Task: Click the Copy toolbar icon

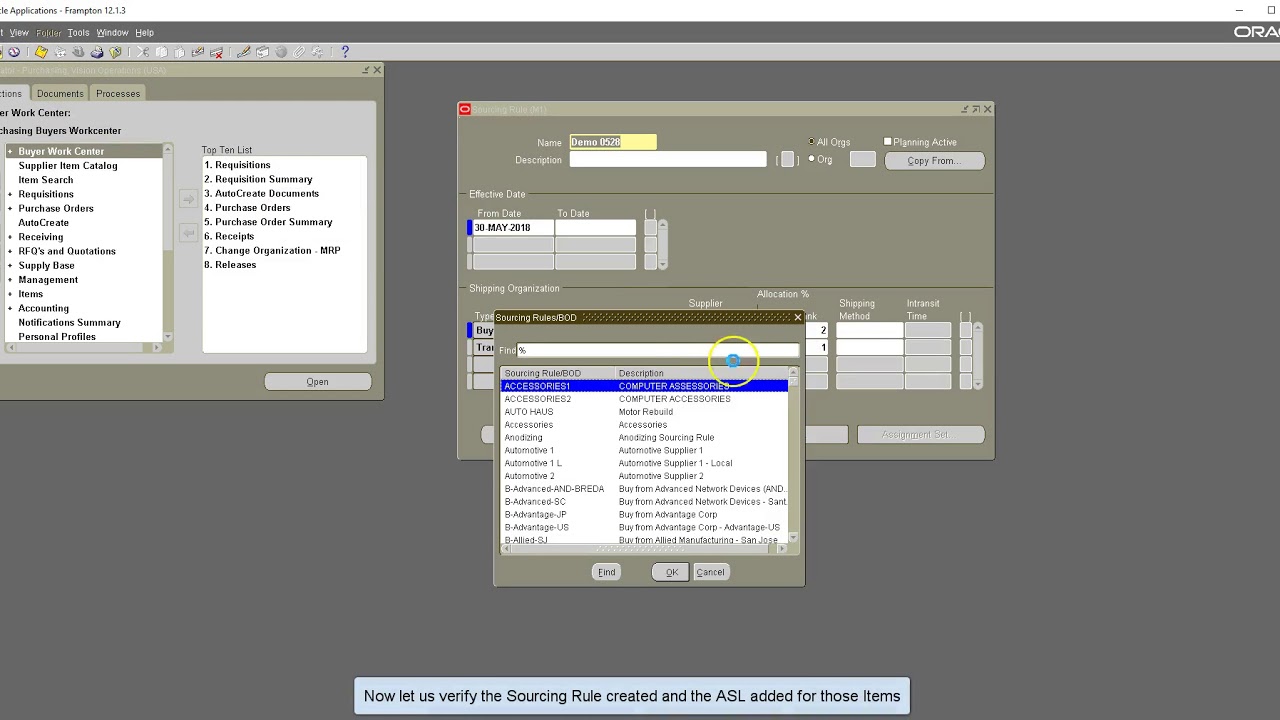Action: pyautogui.click(x=161, y=52)
